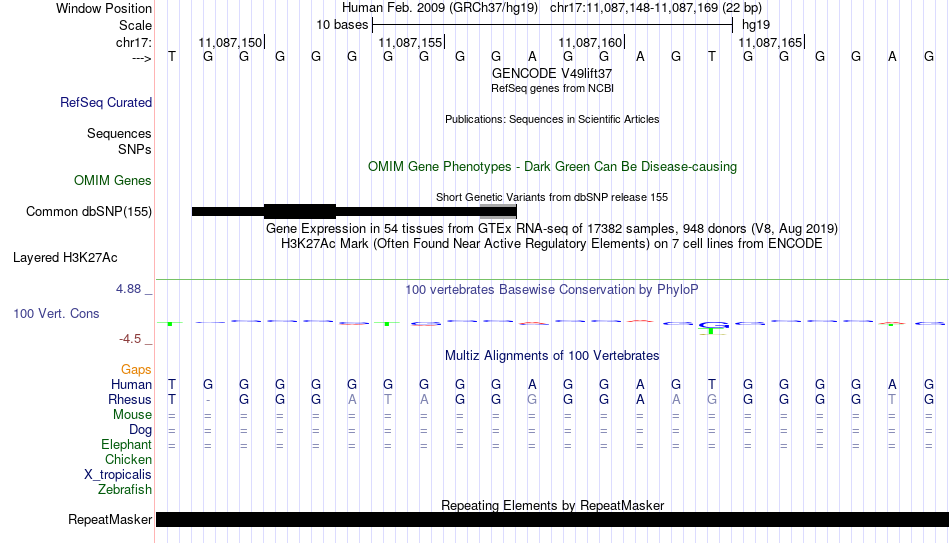Click the OMIM Gene Phenotypes green title
This screenshot has height=543, width=950.
pos(552,167)
